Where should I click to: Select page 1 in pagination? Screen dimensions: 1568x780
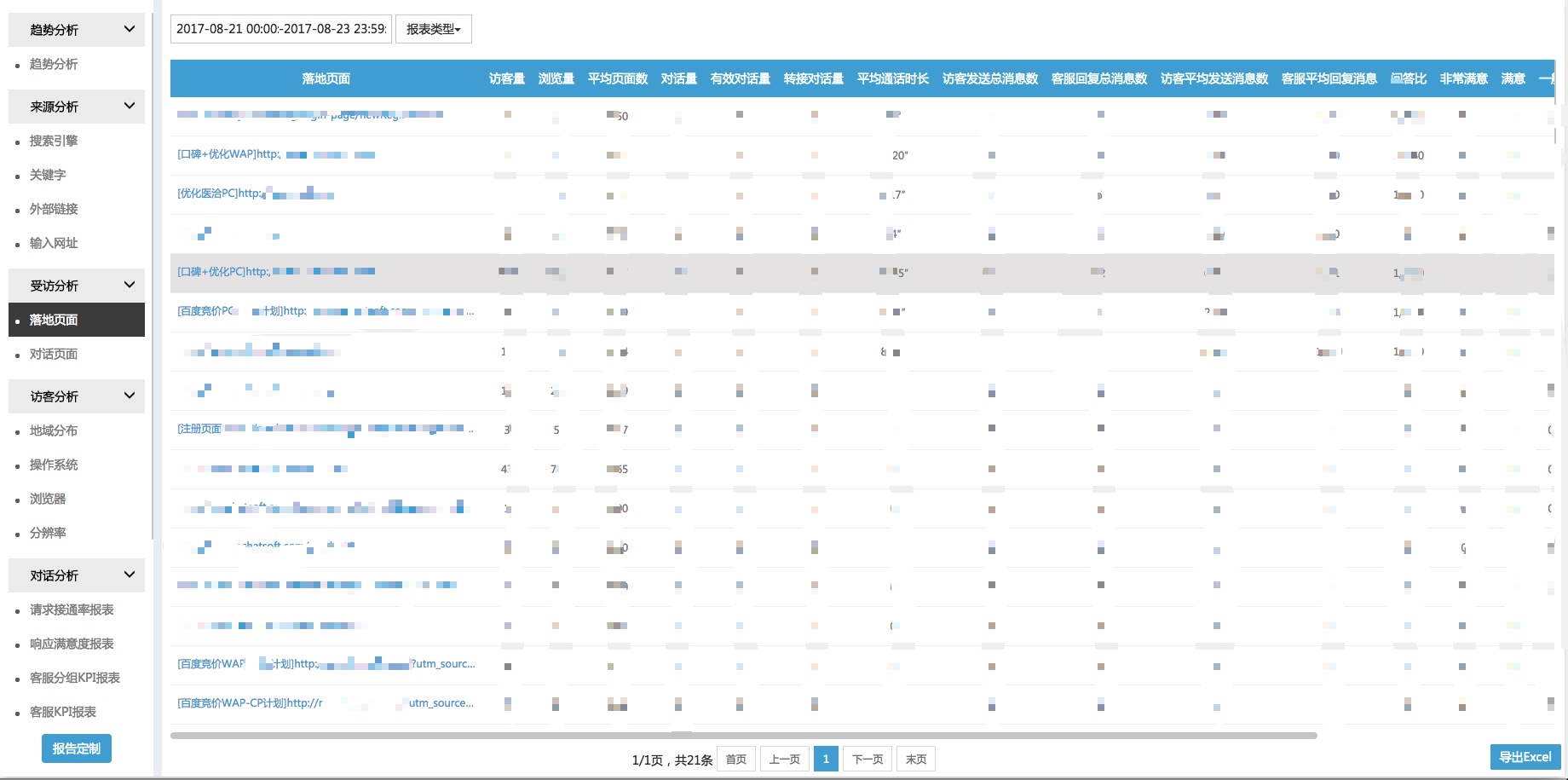[826, 759]
